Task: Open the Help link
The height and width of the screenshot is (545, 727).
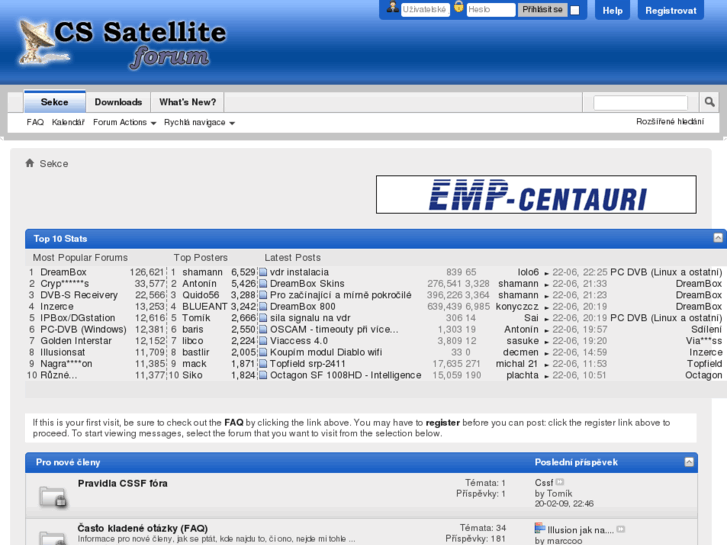Action: coord(612,10)
